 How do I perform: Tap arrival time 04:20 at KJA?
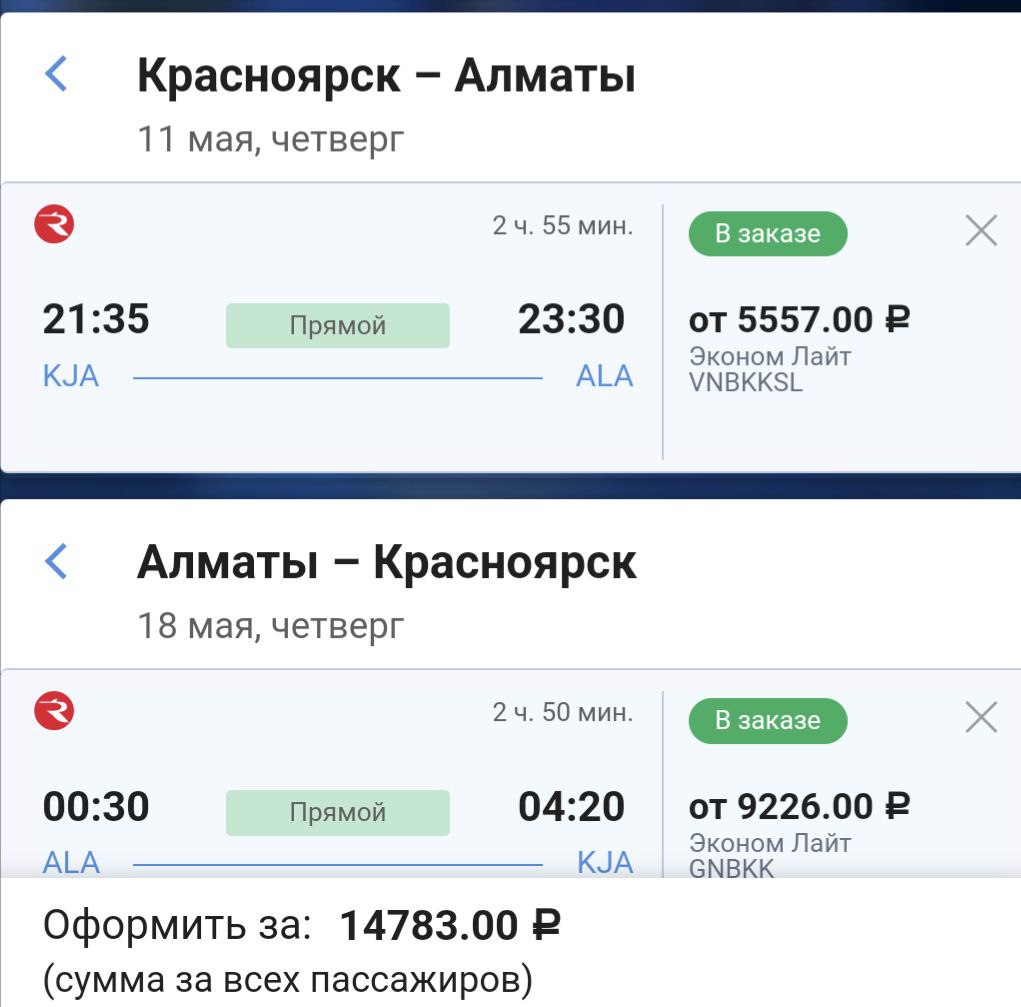(571, 806)
